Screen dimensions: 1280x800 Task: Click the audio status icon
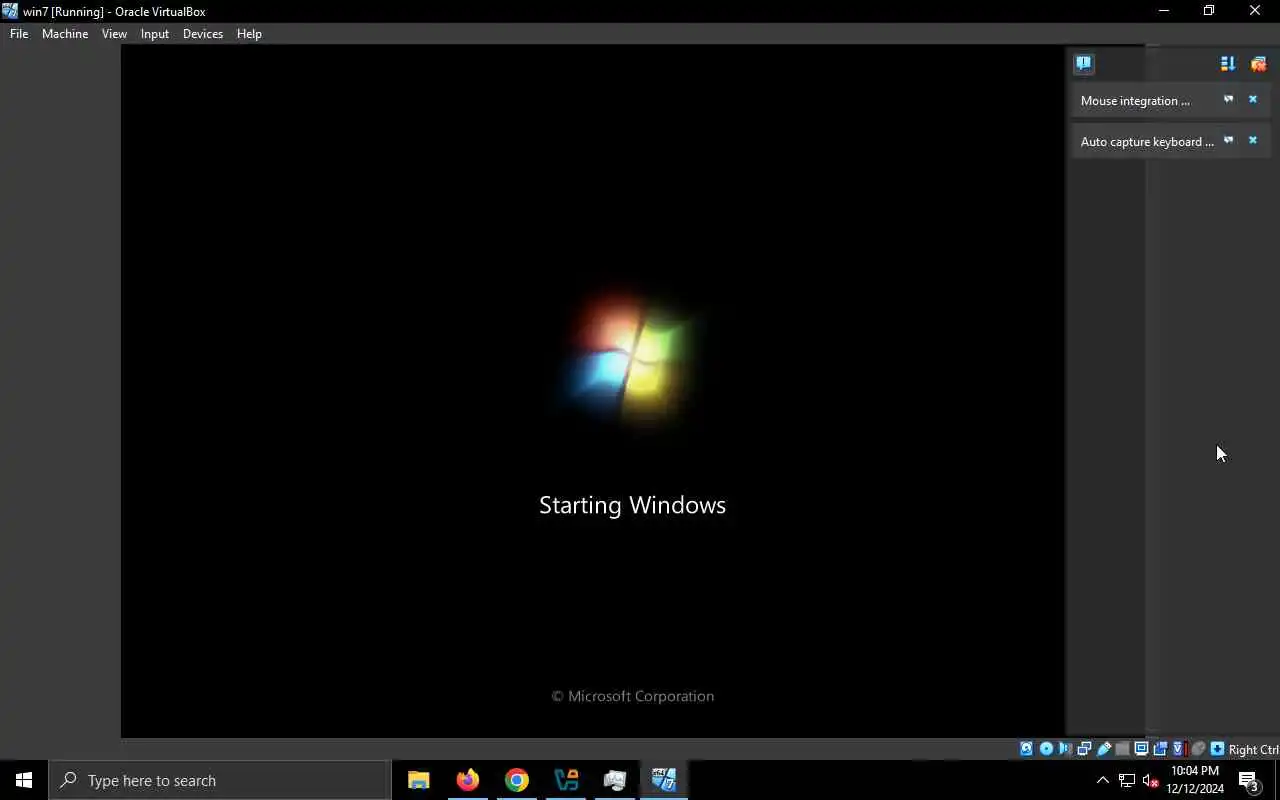pyautogui.click(x=1065, y=749)
